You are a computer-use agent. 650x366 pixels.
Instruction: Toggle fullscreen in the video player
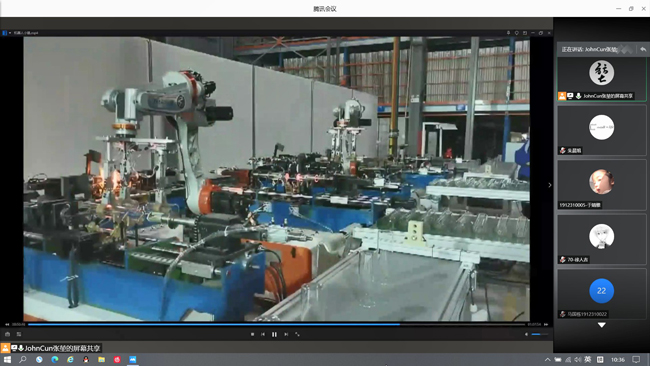click(297, 334)
